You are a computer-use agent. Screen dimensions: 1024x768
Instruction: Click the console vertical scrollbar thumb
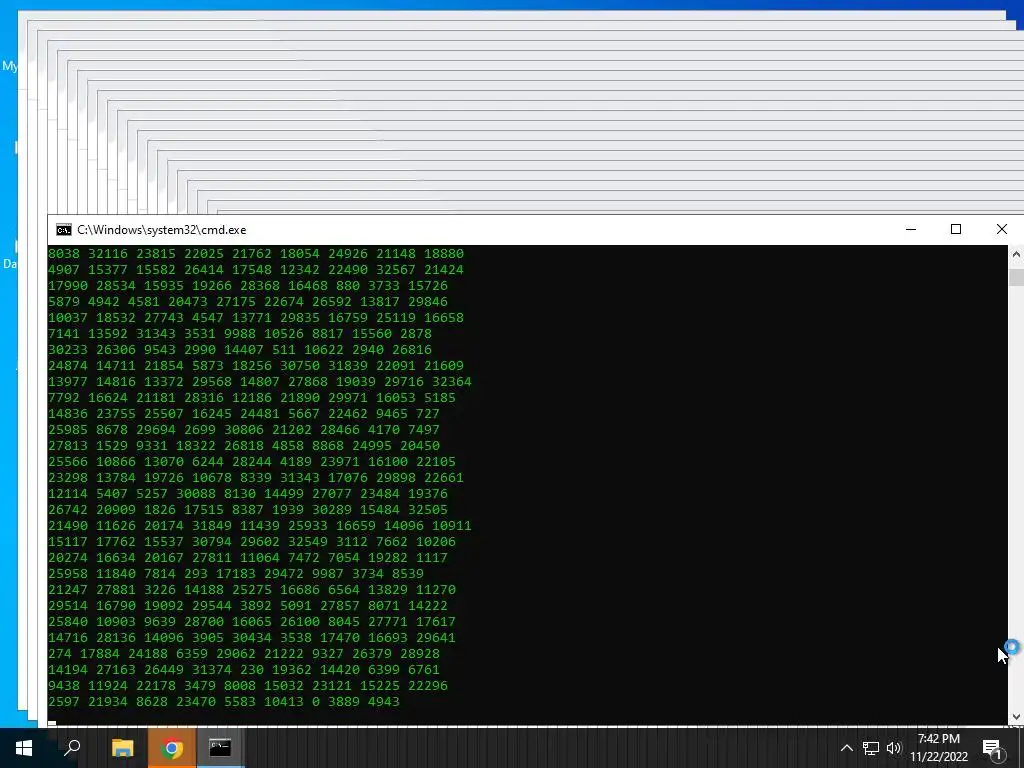[x=1016, y=277]
